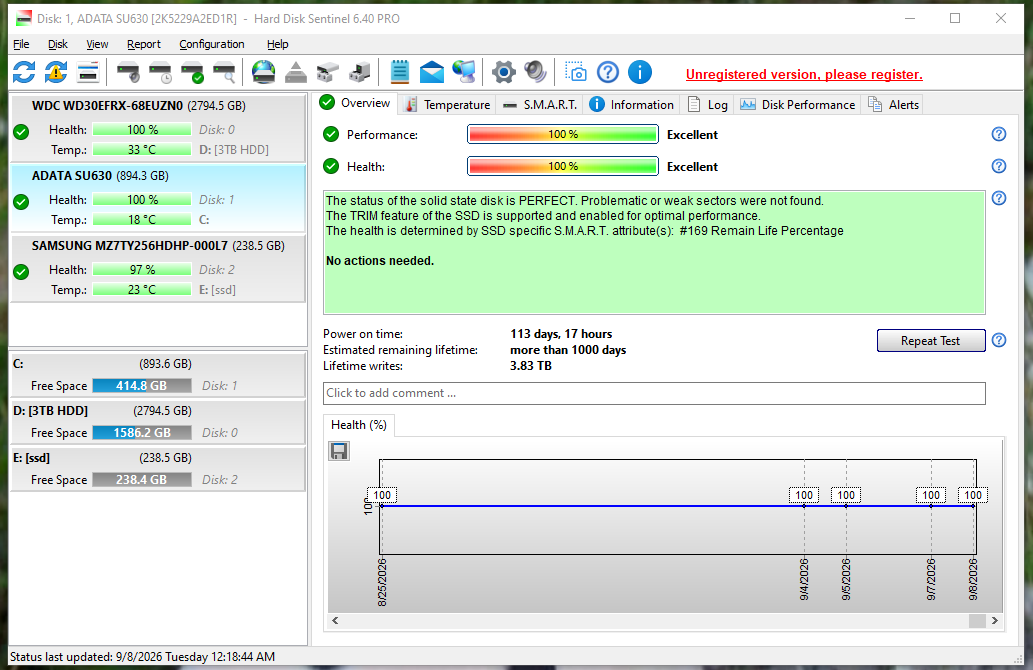Click the 1586.2 GB free space bar
The height and width of the screenshot is (670, 1033).
point(142,433)
